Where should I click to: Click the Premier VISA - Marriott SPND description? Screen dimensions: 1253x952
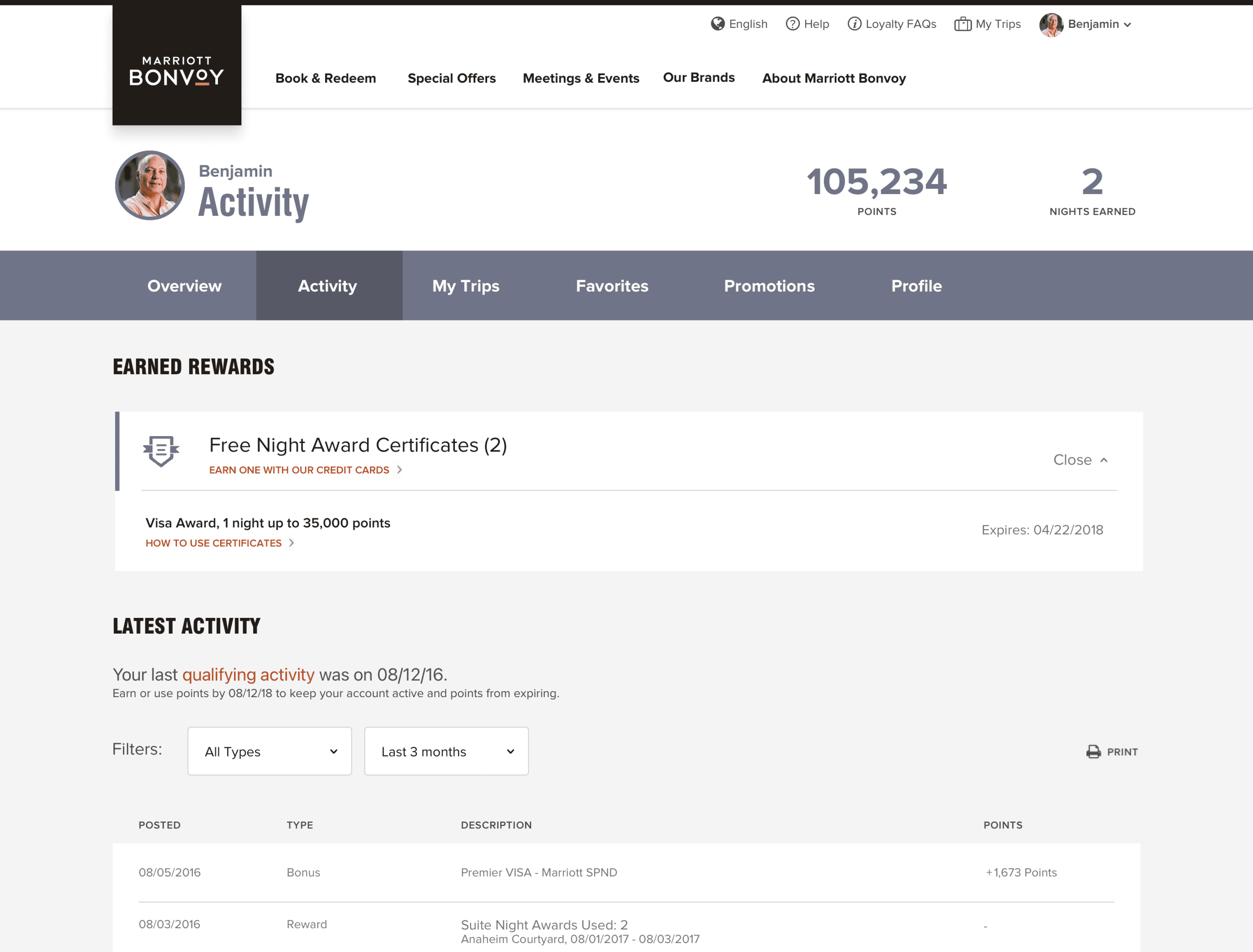pyautogui.click(x=539, y=872)
